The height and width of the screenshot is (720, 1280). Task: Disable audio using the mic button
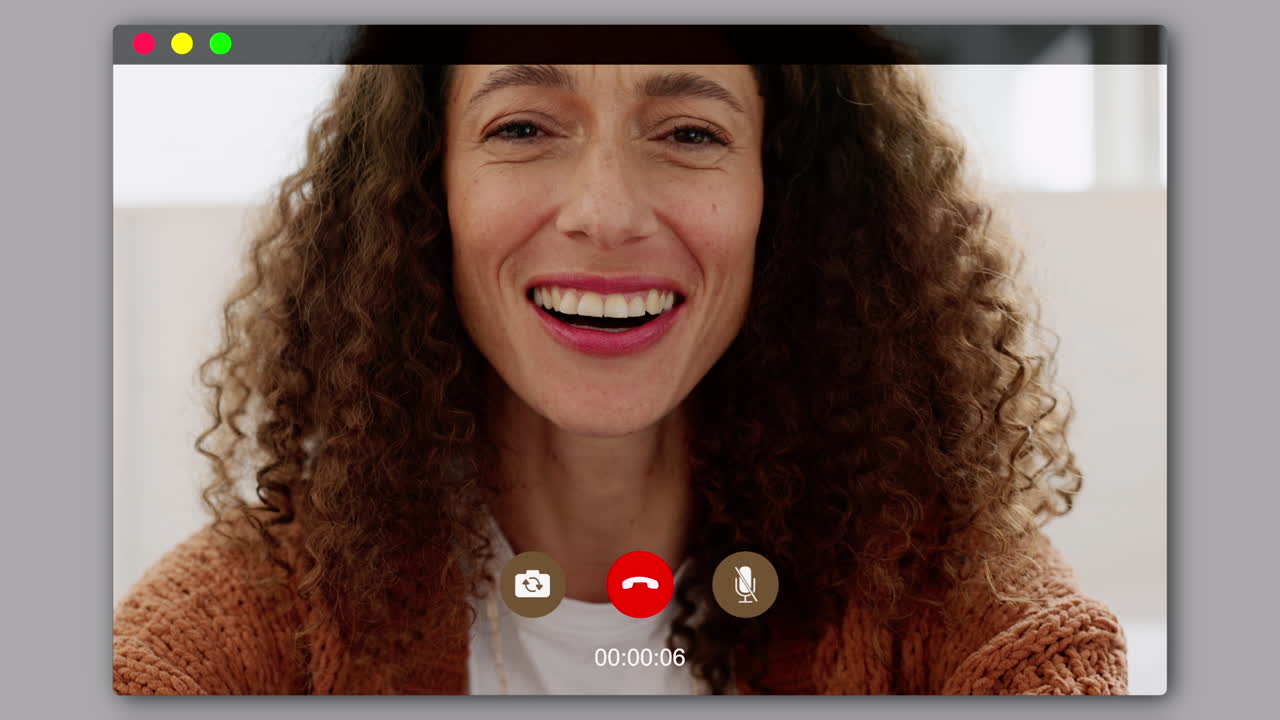click(744, 584)
